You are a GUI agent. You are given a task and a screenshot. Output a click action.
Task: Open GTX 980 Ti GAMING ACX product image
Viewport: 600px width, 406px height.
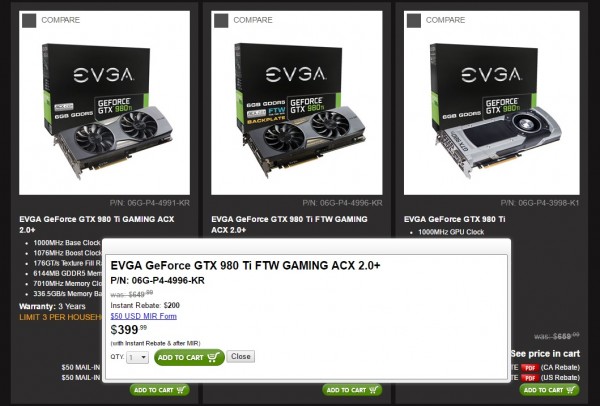pyautogui.click(x=104, y=103)
